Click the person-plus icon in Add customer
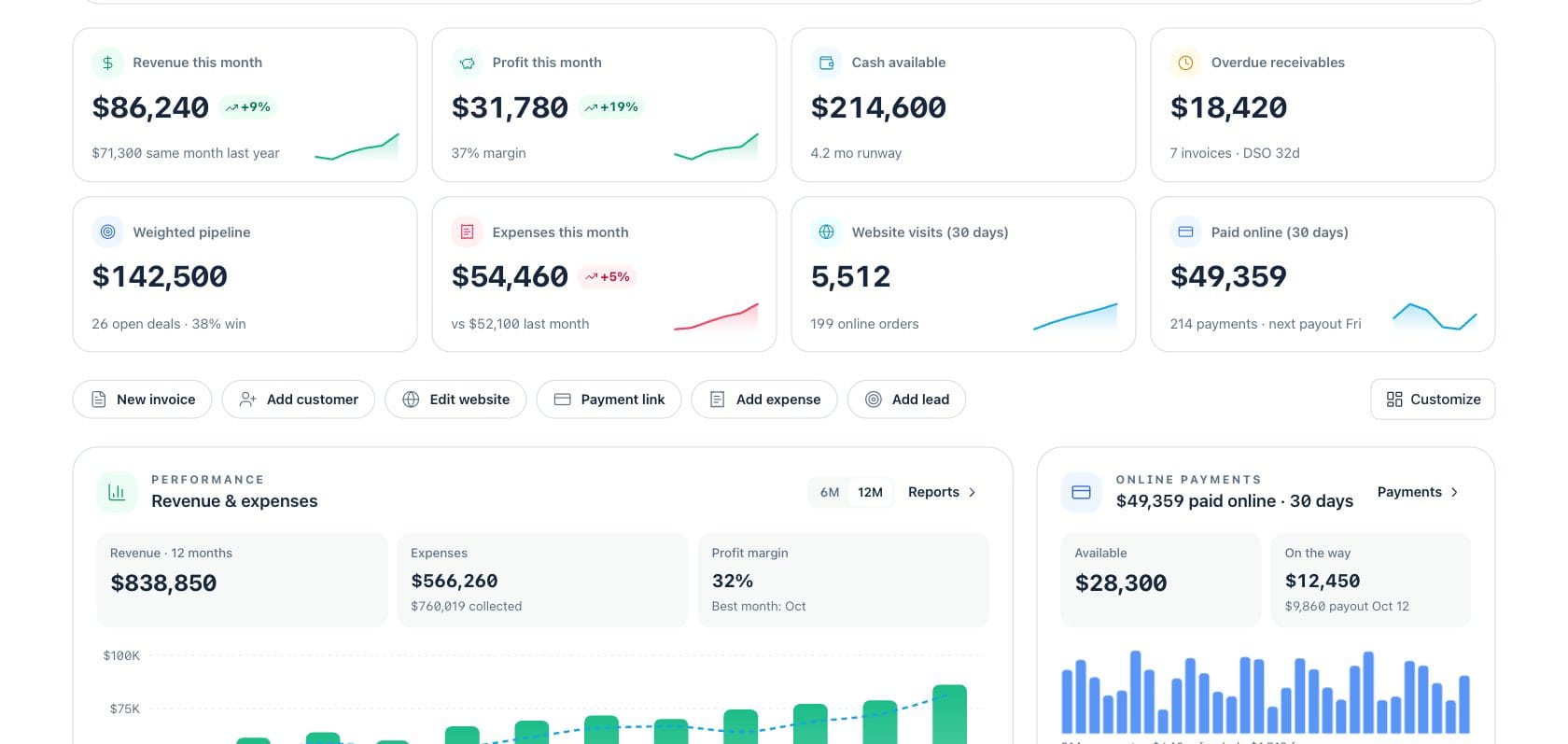 [x=247, y=400]
